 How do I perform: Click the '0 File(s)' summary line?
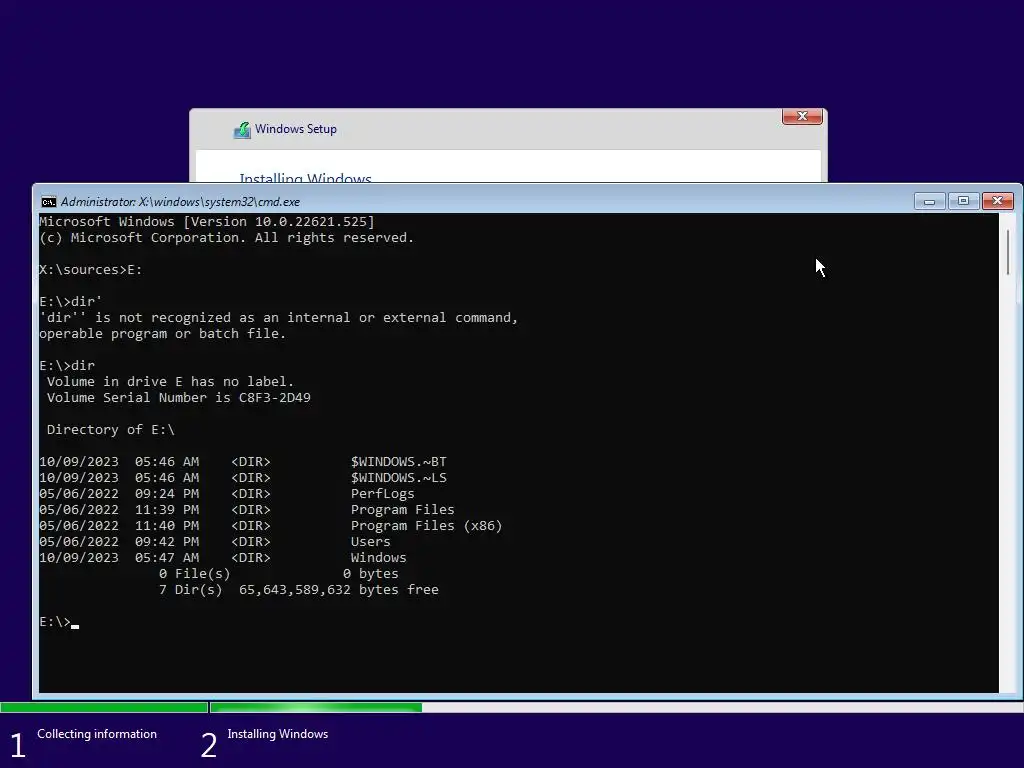[x=278, y=574]
